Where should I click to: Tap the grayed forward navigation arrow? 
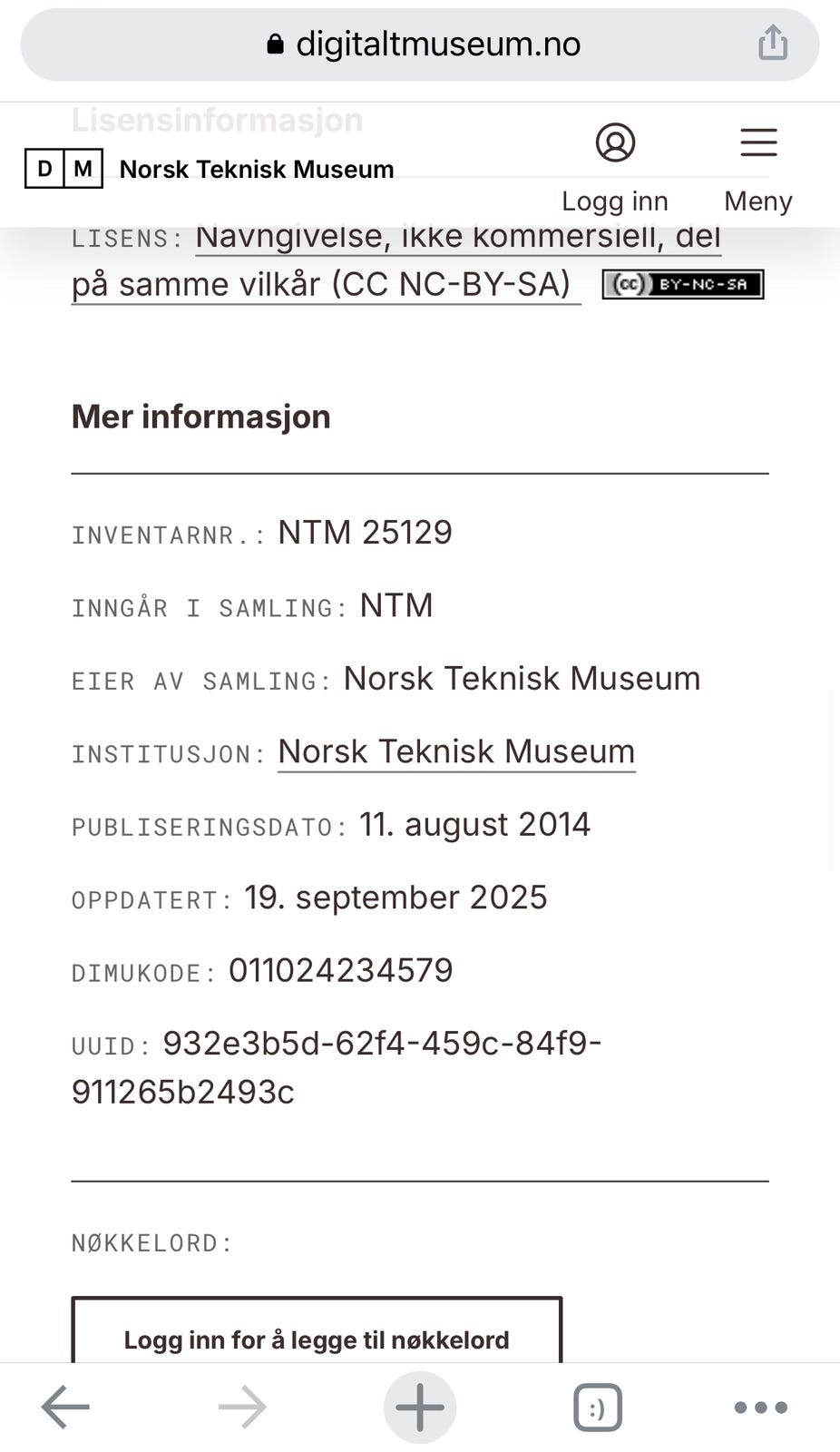[x=240, y=1406]
